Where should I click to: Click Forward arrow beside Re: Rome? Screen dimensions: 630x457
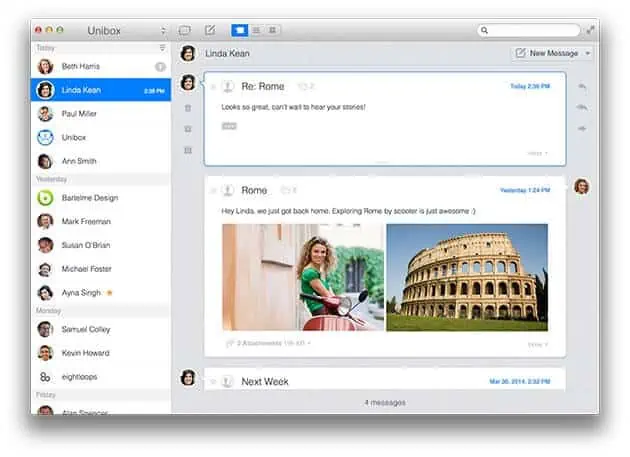pyautogui.click(x=582, y=129)
